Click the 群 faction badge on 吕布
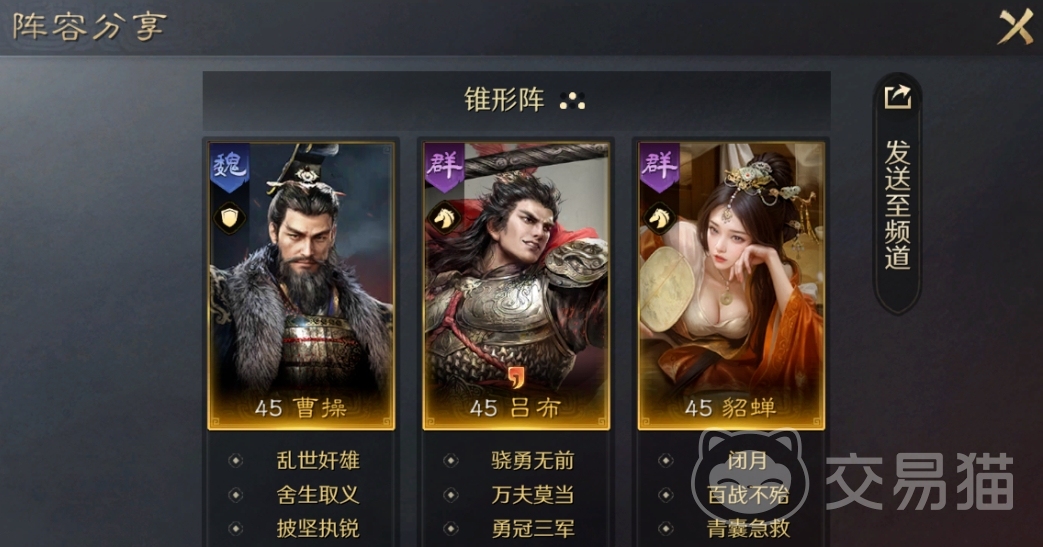 444,166
